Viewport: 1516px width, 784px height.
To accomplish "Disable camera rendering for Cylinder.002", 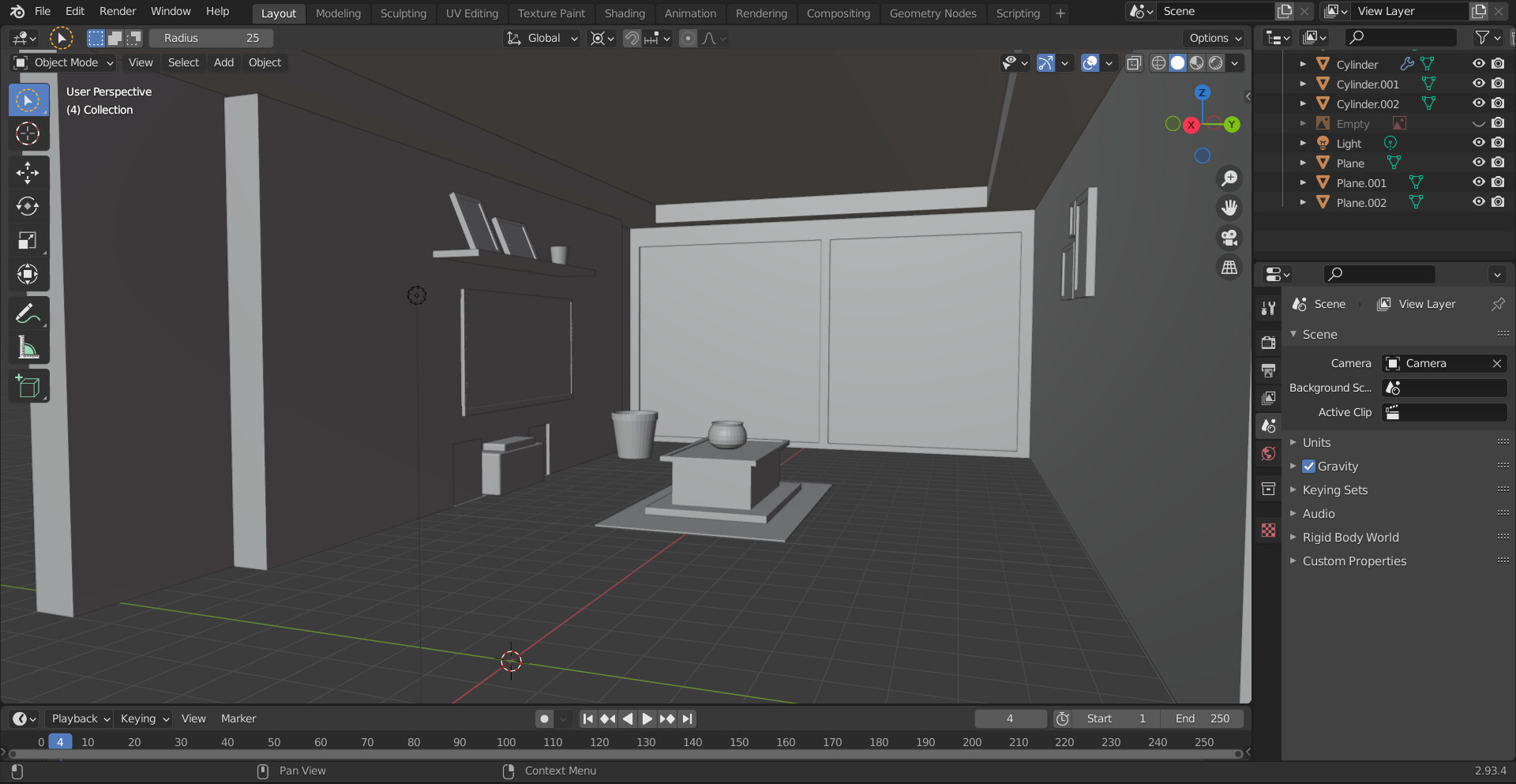I will tap(1498, 103).
